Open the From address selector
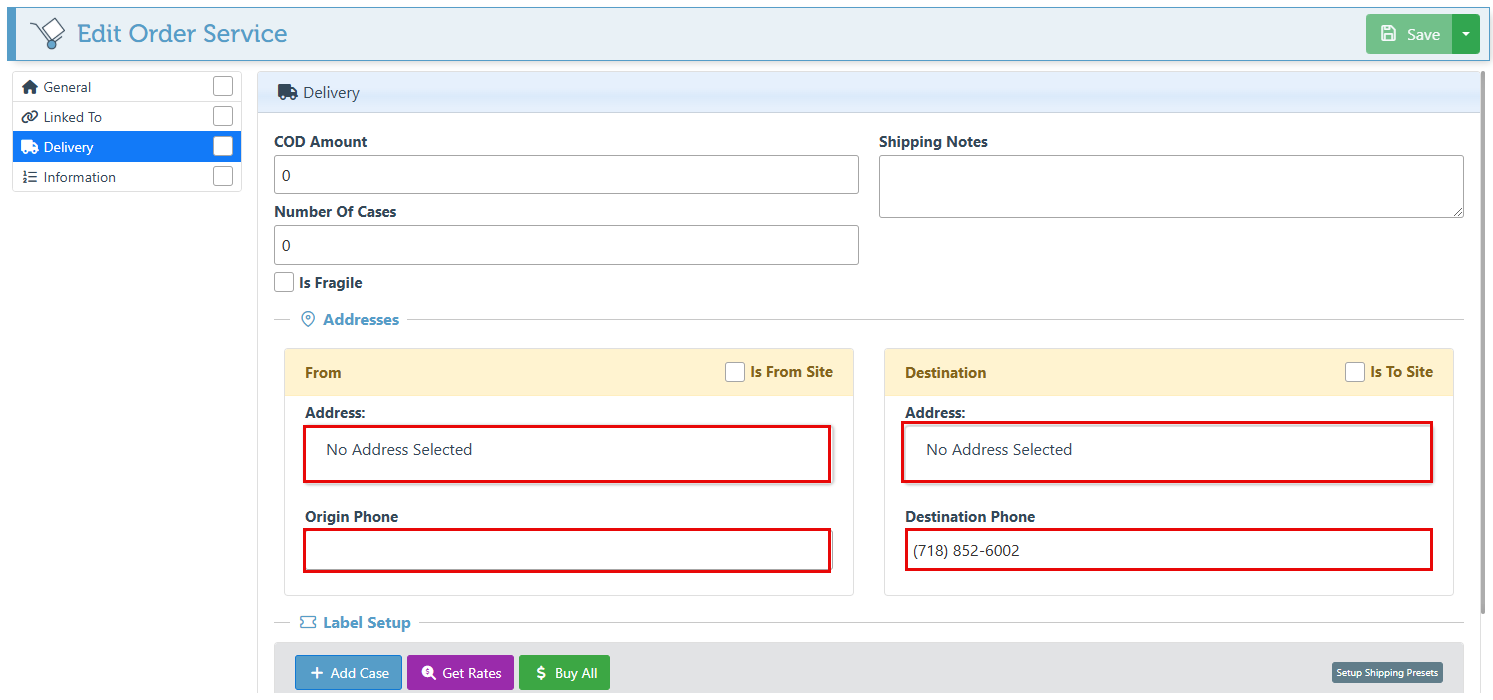 (567, 452)
